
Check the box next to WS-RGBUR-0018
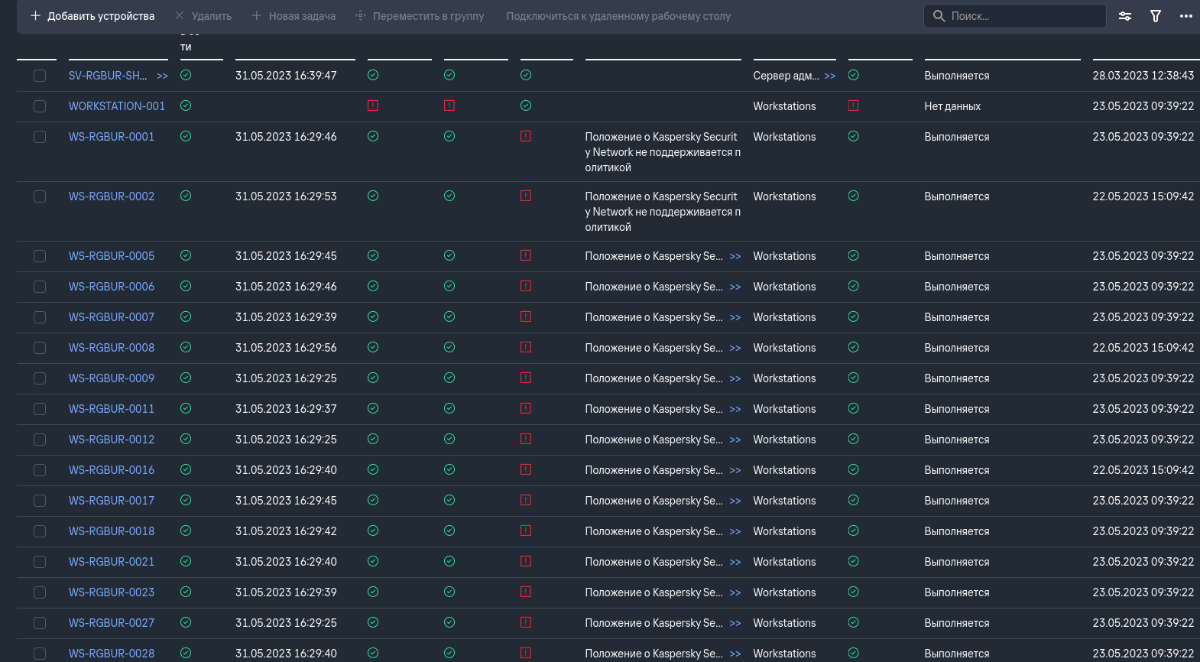tap(40, 532)
